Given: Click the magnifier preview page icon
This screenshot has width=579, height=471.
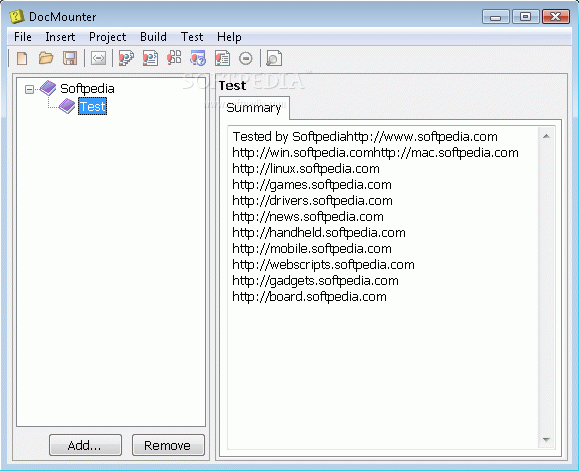Looking at the screenshot, I should click(x=274, y=58).
